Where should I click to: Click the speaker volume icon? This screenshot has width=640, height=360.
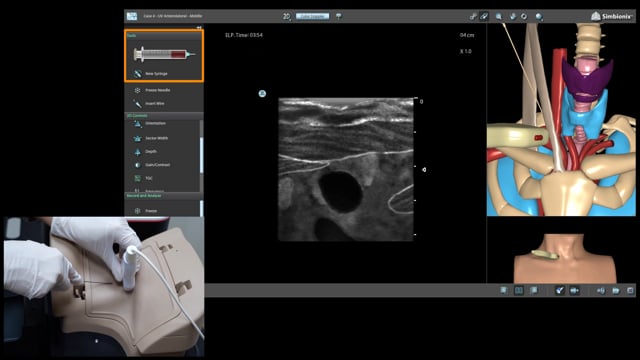pyautogui.click(x=601, y=290)
